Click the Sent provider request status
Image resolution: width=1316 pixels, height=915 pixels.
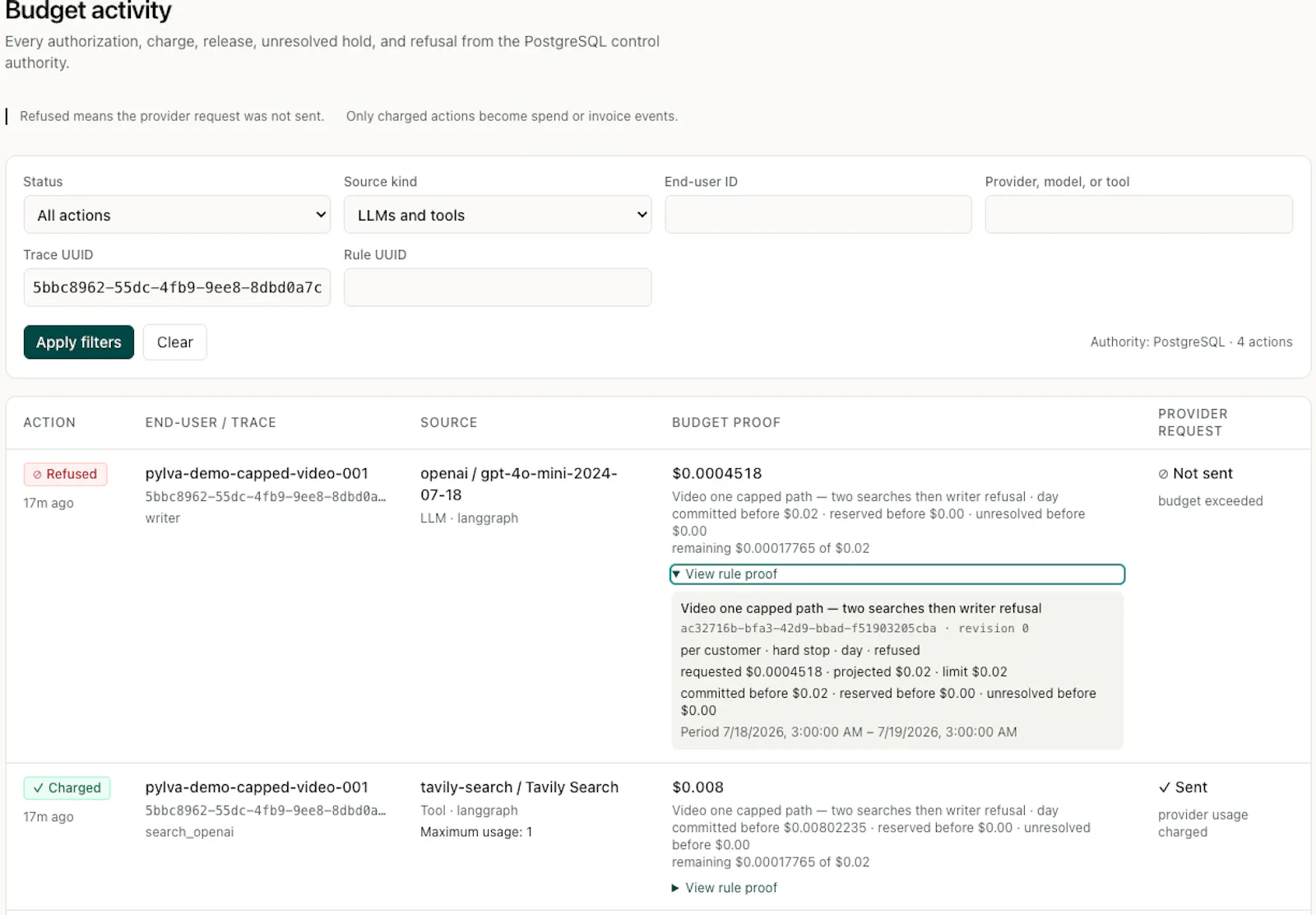[1183, 787]
